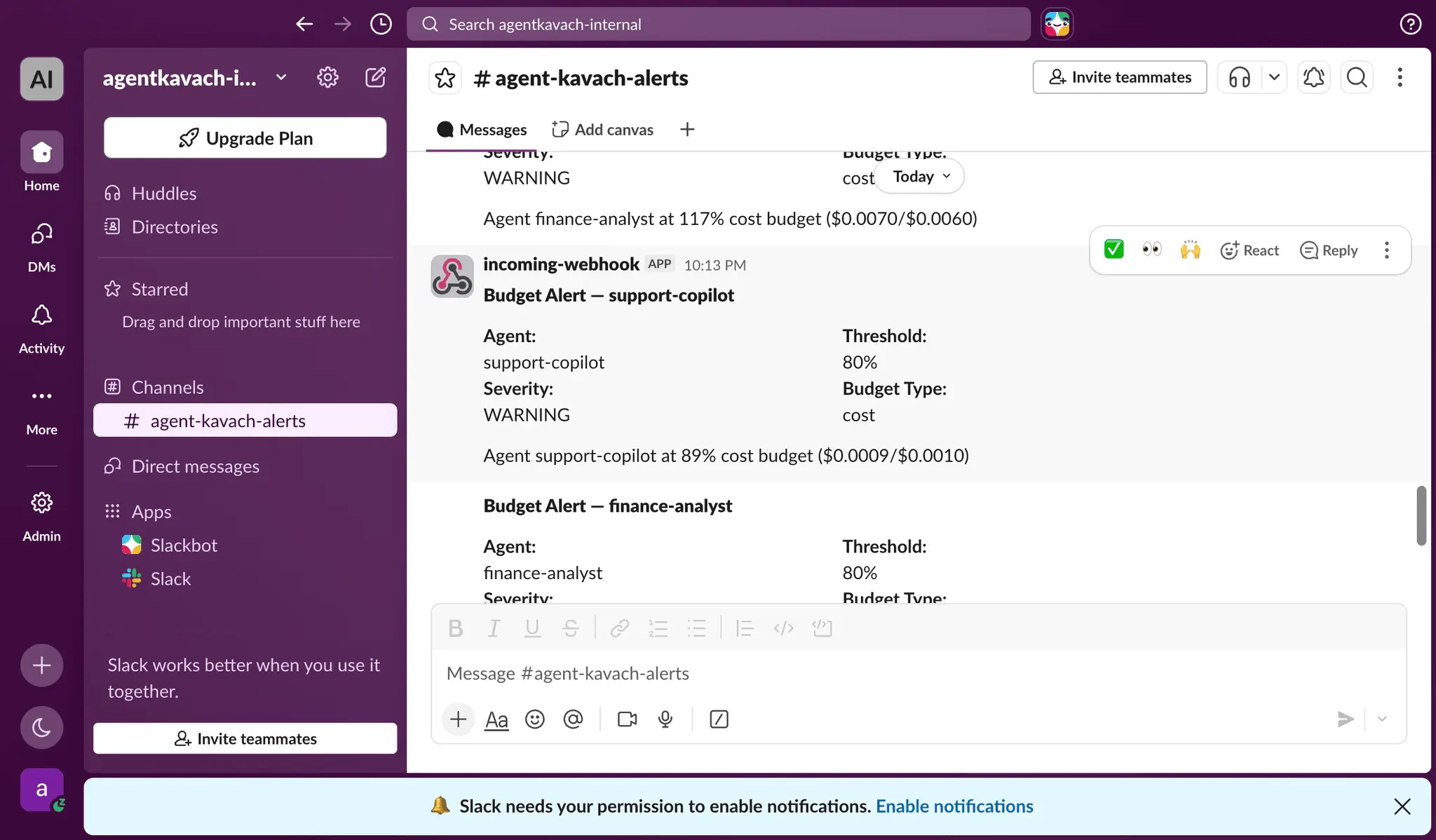Open workspace preferences gear icon
The width and height of the screenshot is (1436, 840).
pyautogui.click(x=327, y=77)
